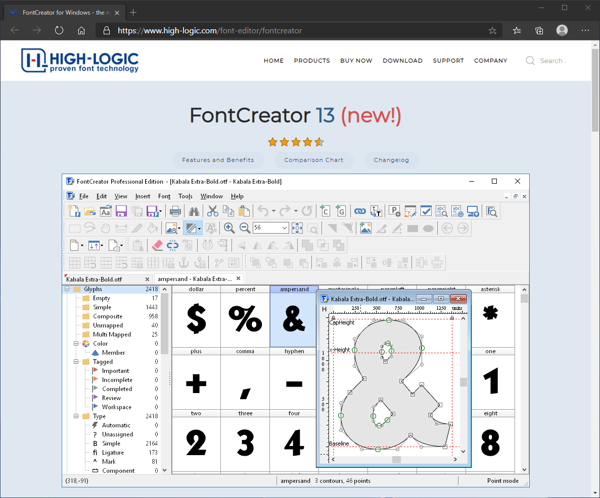Viewport: 600px width, 498px height.
Task: Click the blue monitor test icon
Action: [x=473, y=211]
